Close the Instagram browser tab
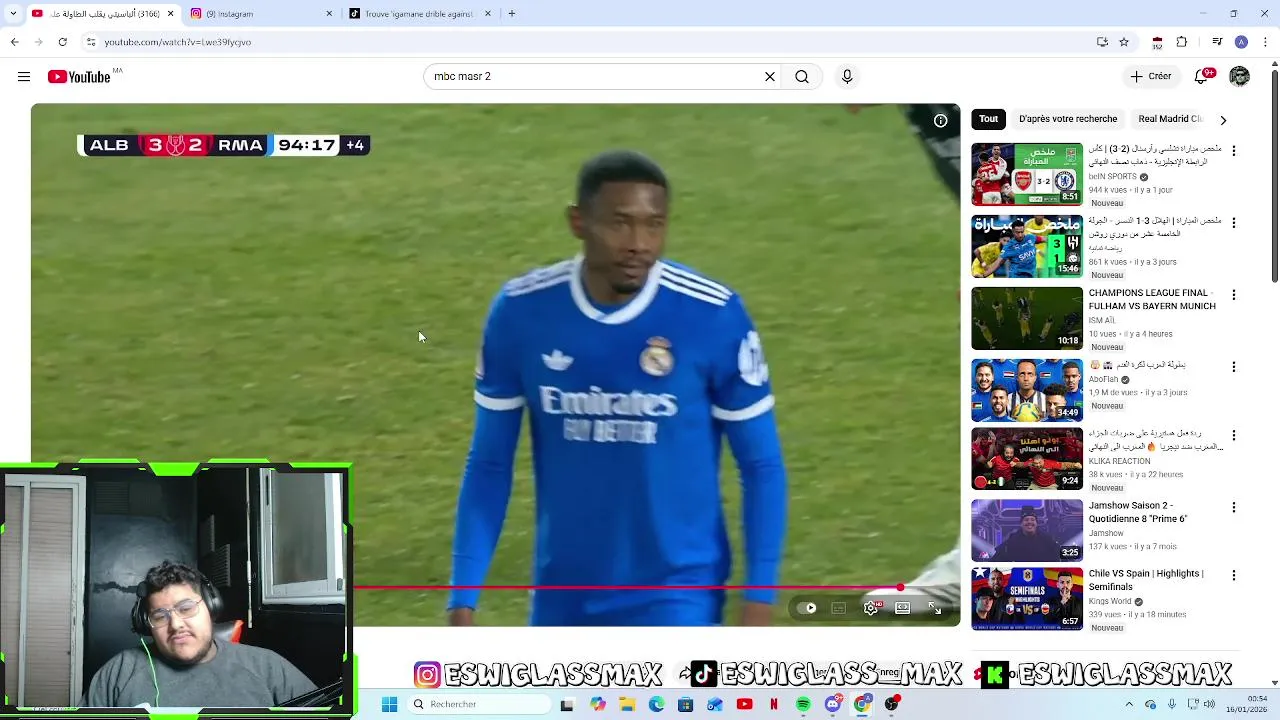The image size is (1280, 720). coord(329,14)
